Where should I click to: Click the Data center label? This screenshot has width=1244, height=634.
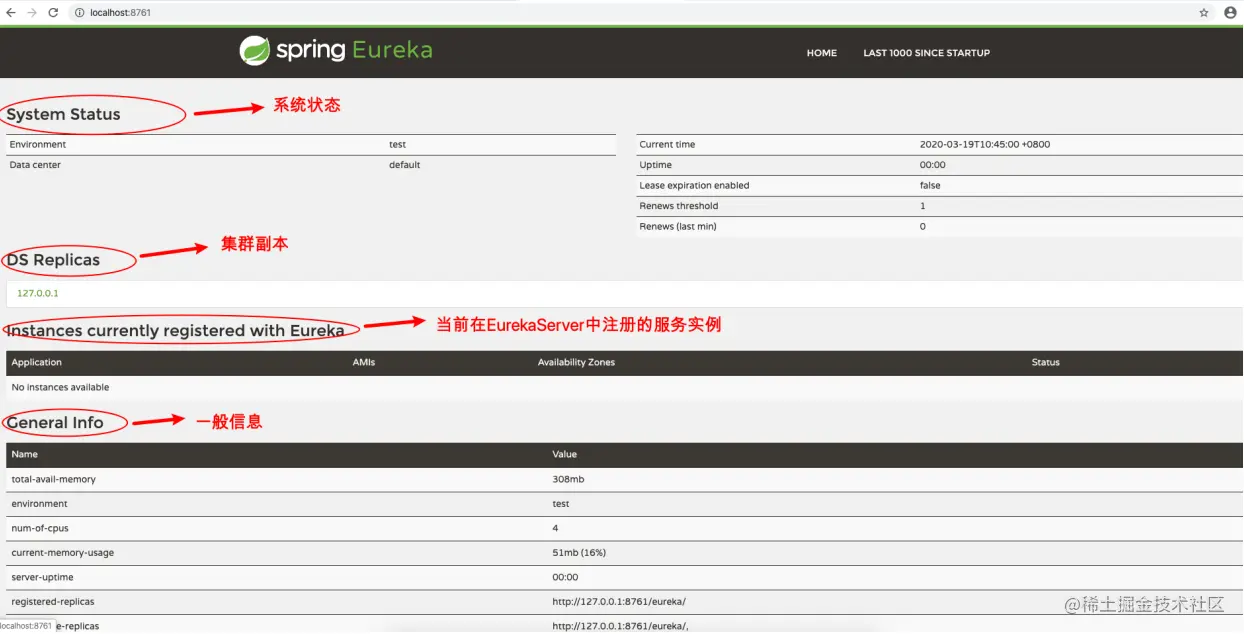pos(35,165)
